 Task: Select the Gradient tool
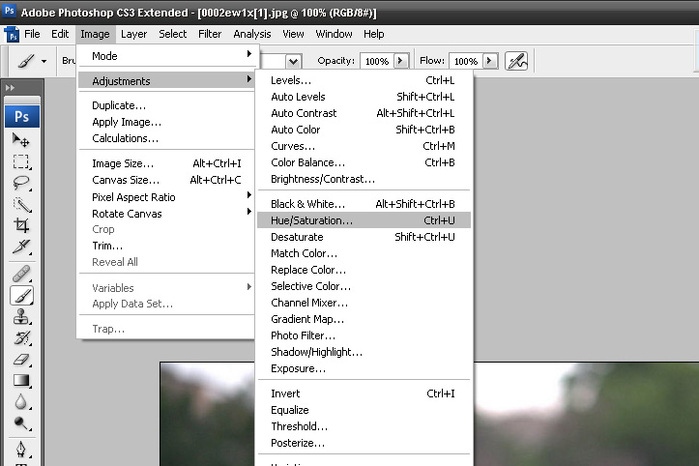point(21,381)
